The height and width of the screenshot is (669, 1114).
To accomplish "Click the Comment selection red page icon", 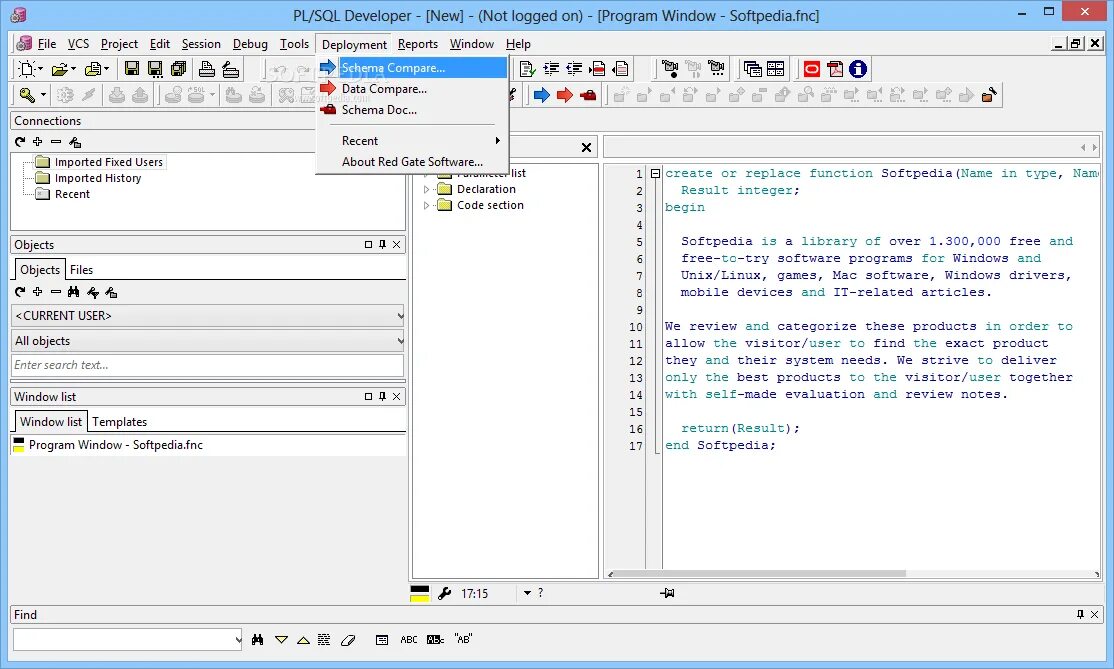I will (x=597, y=69).
